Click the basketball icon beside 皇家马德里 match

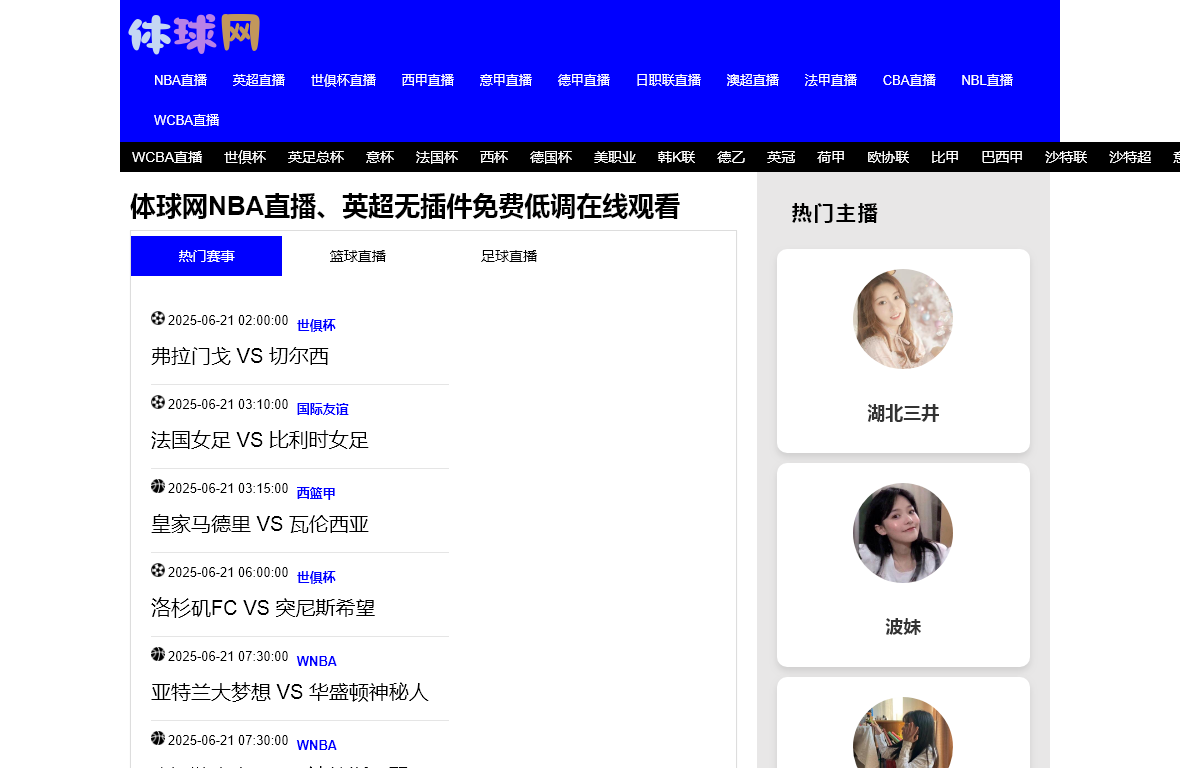click(x=157, y=487)
